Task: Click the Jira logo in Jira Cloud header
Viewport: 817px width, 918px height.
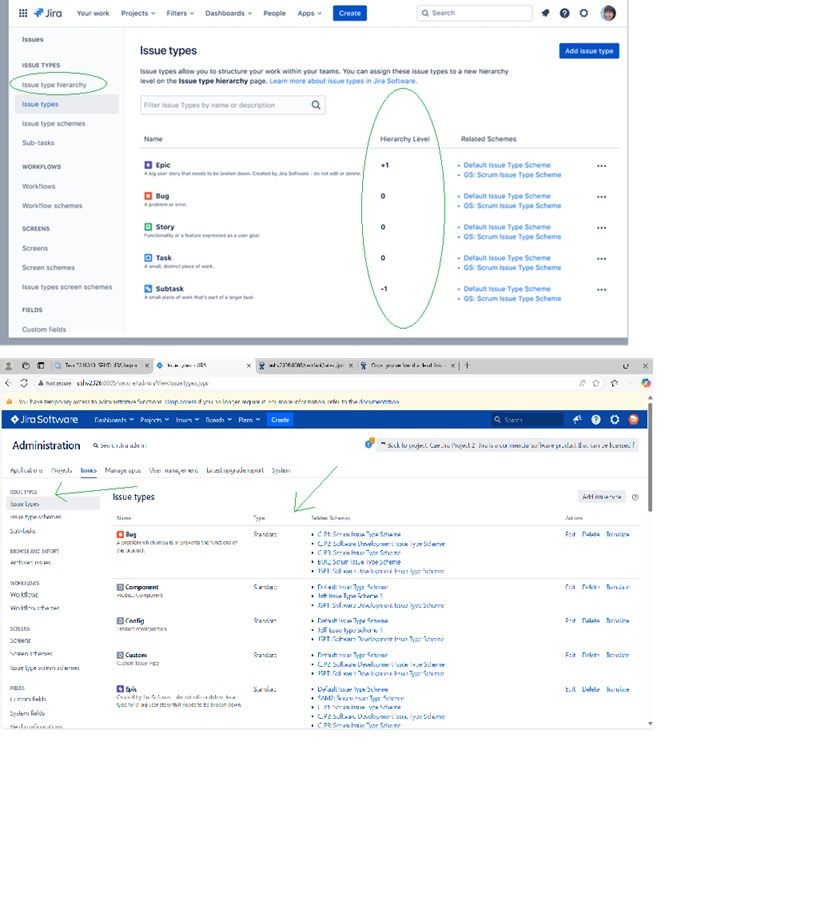Action: tap(48, 13)
